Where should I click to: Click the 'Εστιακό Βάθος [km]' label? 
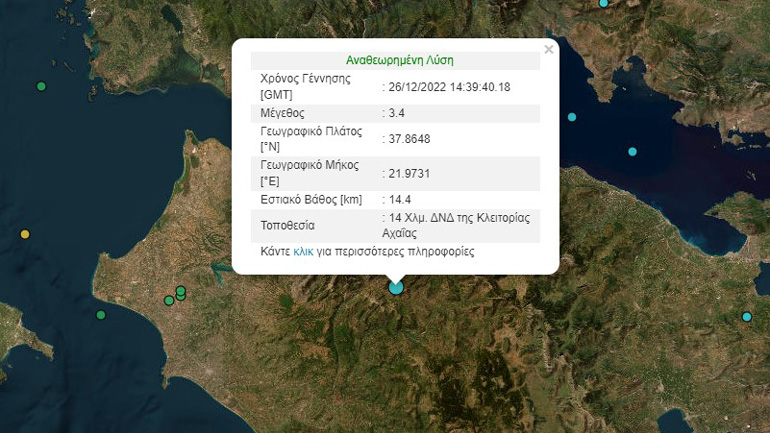[x=311, y=199]
